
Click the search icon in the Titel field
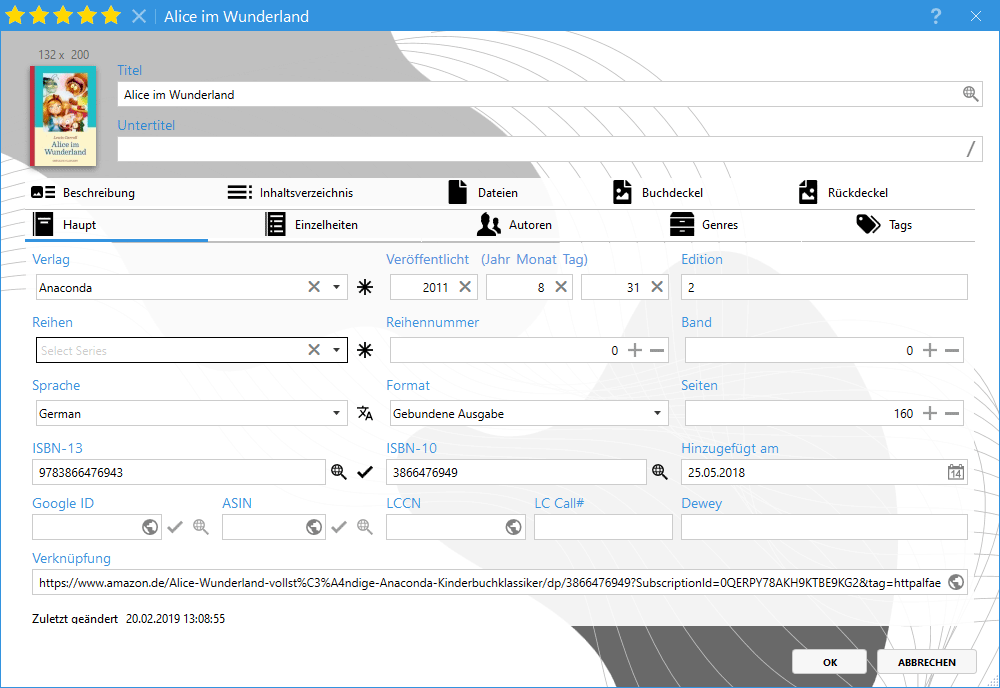(970, 94)
